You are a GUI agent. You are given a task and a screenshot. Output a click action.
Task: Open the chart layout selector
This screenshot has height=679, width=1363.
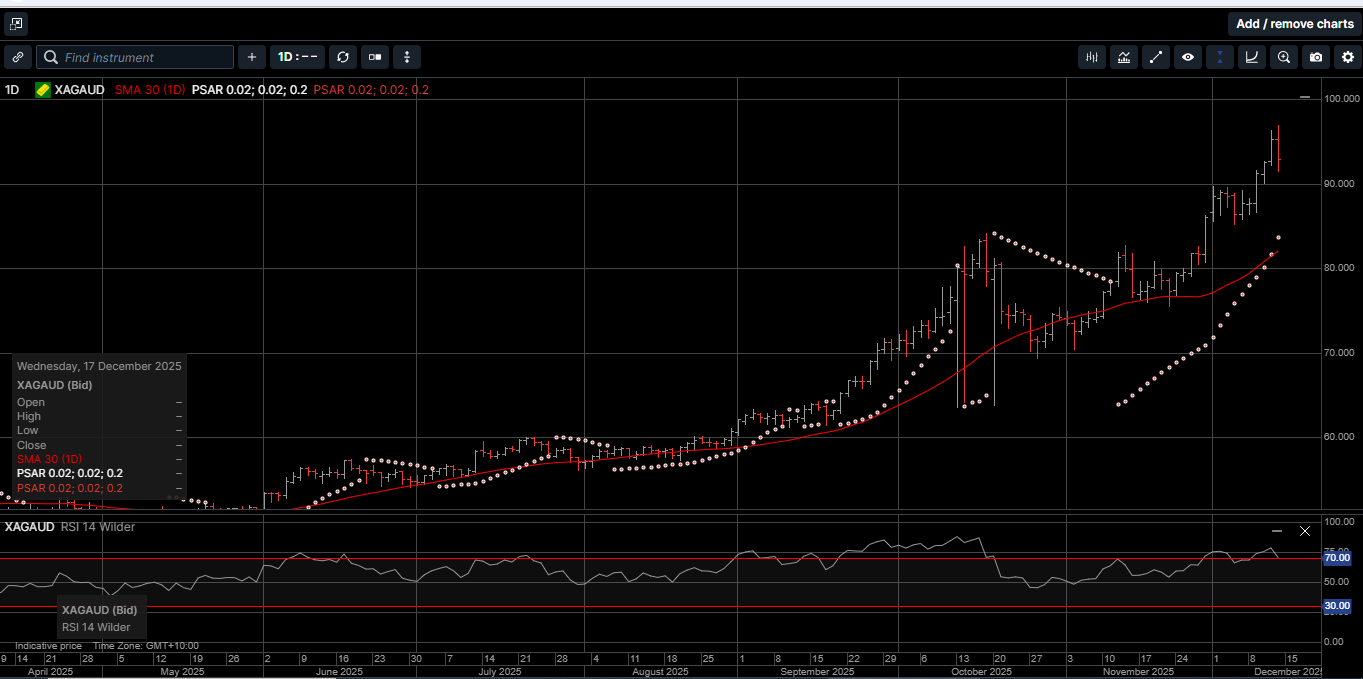374,57
